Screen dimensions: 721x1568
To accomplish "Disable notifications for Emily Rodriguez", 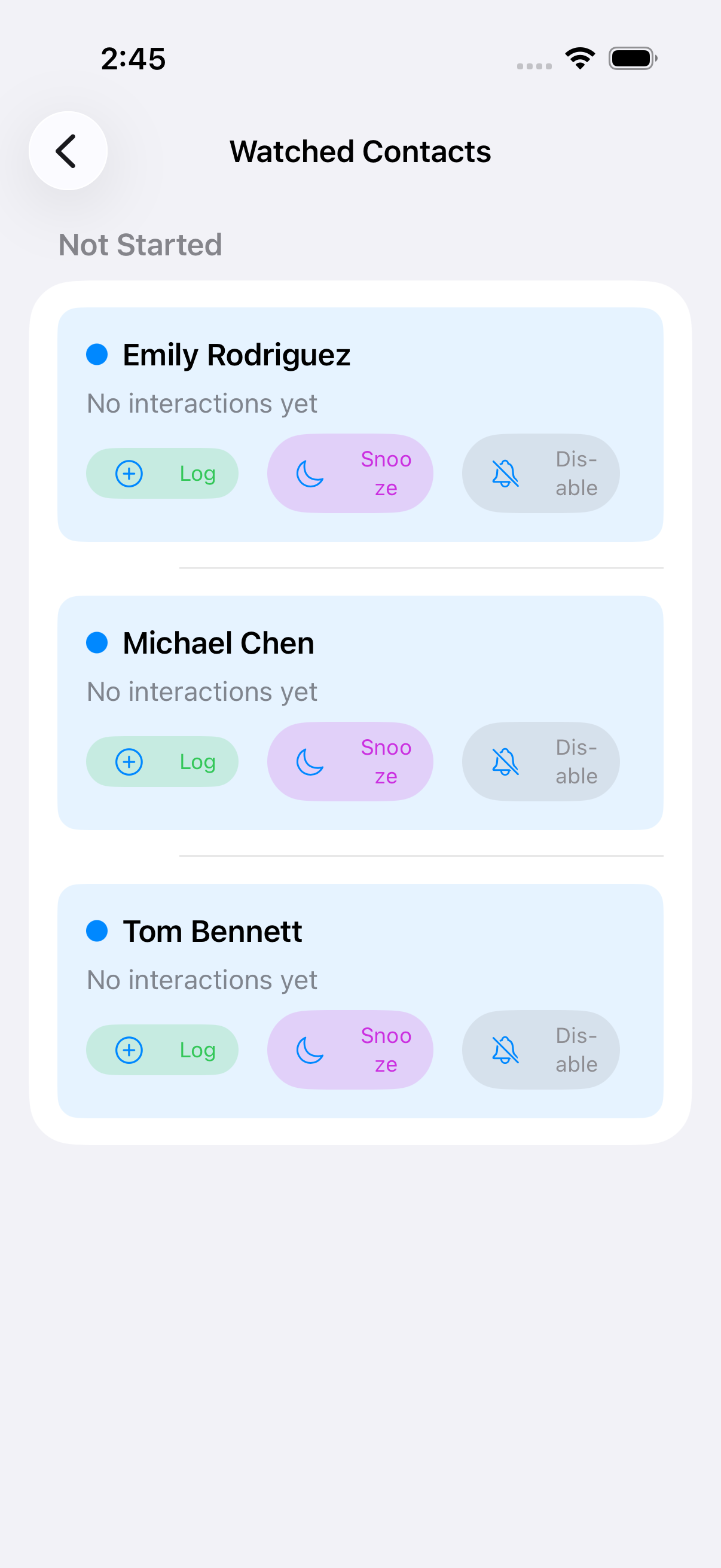I will tap(540, 473).
